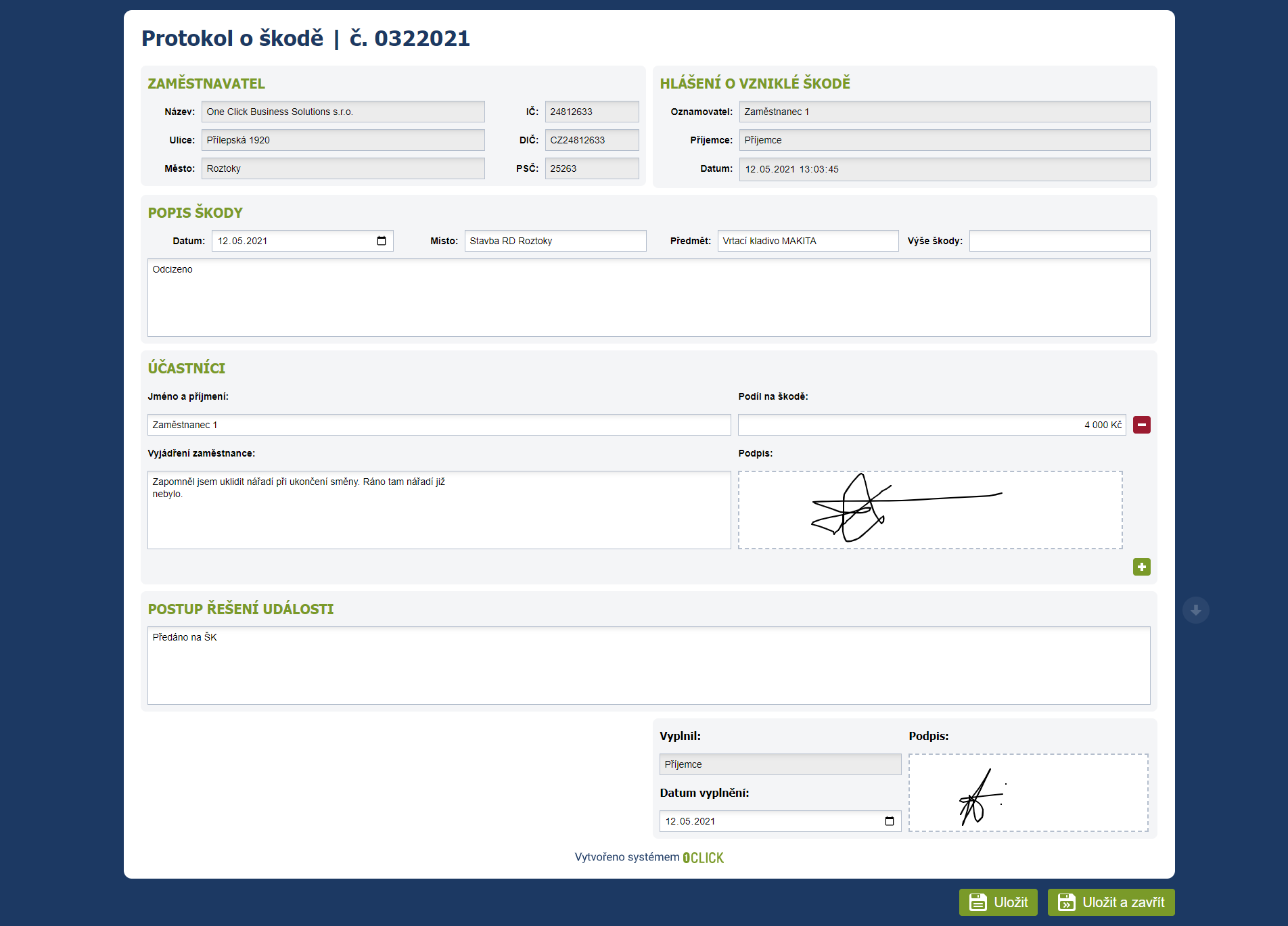Click the Datum vyplnění label
Viewport: 1288px width, 926px height.
(x=704, y=793)
